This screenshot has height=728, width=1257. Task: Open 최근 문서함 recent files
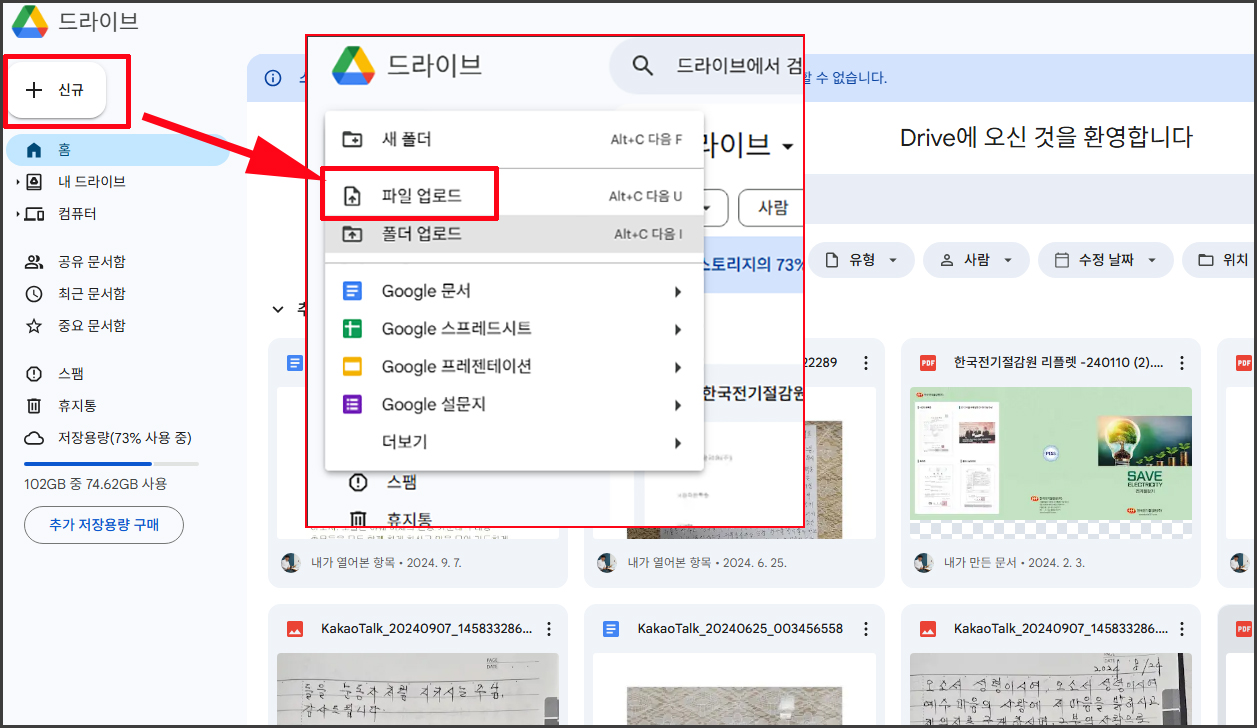tap(91, 294)
